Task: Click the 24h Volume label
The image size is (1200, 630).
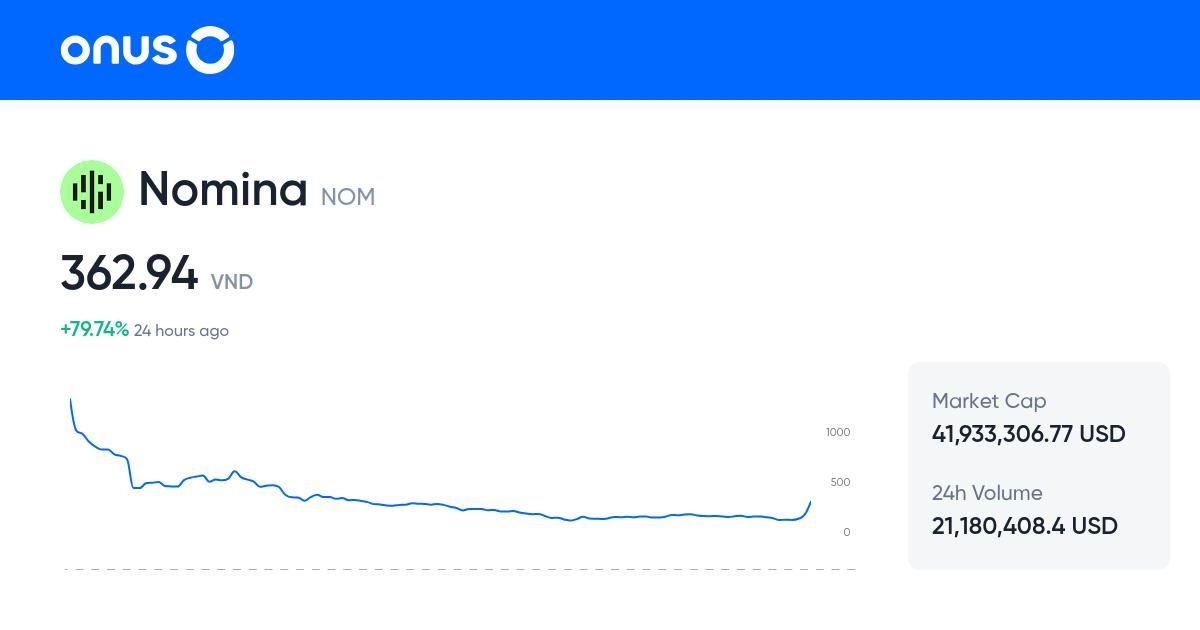Action: (986, 493)
